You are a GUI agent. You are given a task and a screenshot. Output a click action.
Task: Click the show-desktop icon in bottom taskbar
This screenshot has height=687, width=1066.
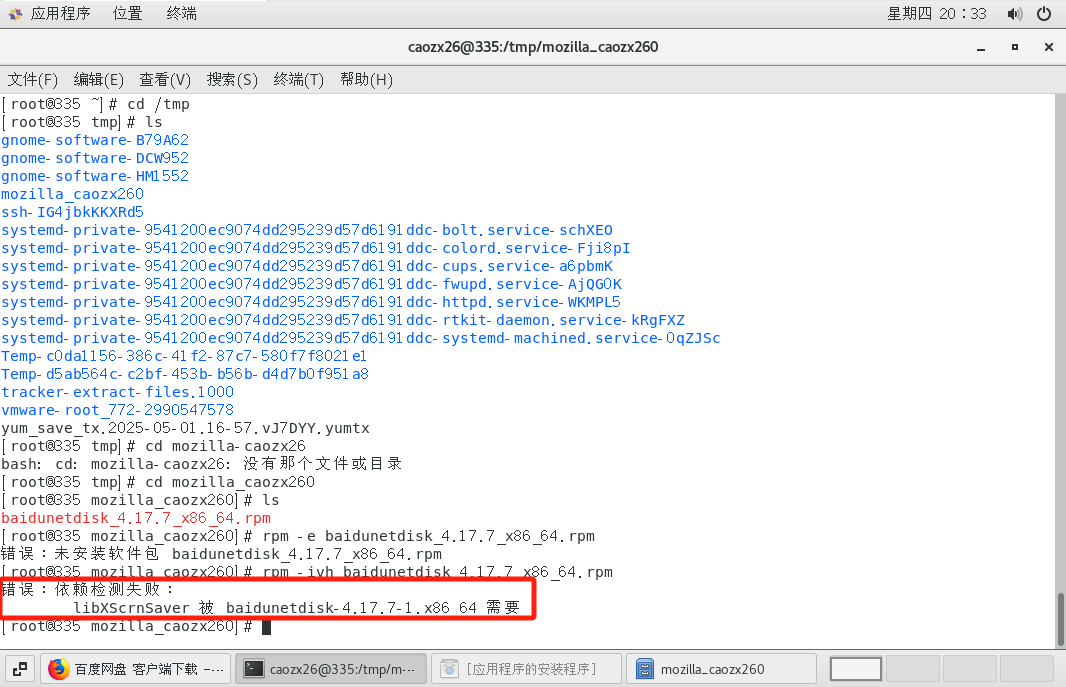(20, 669)
